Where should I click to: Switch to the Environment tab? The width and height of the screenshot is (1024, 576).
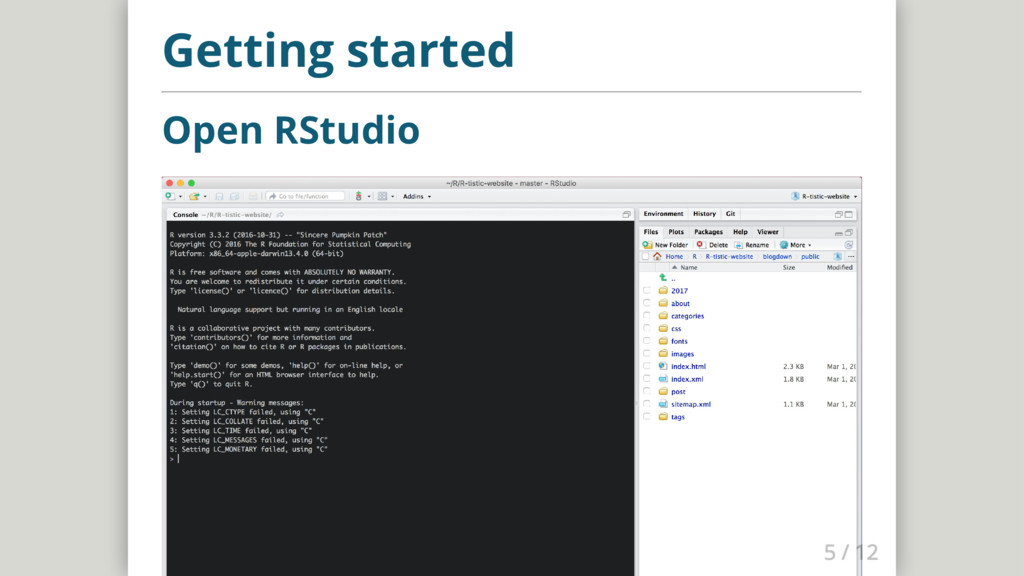663,214
